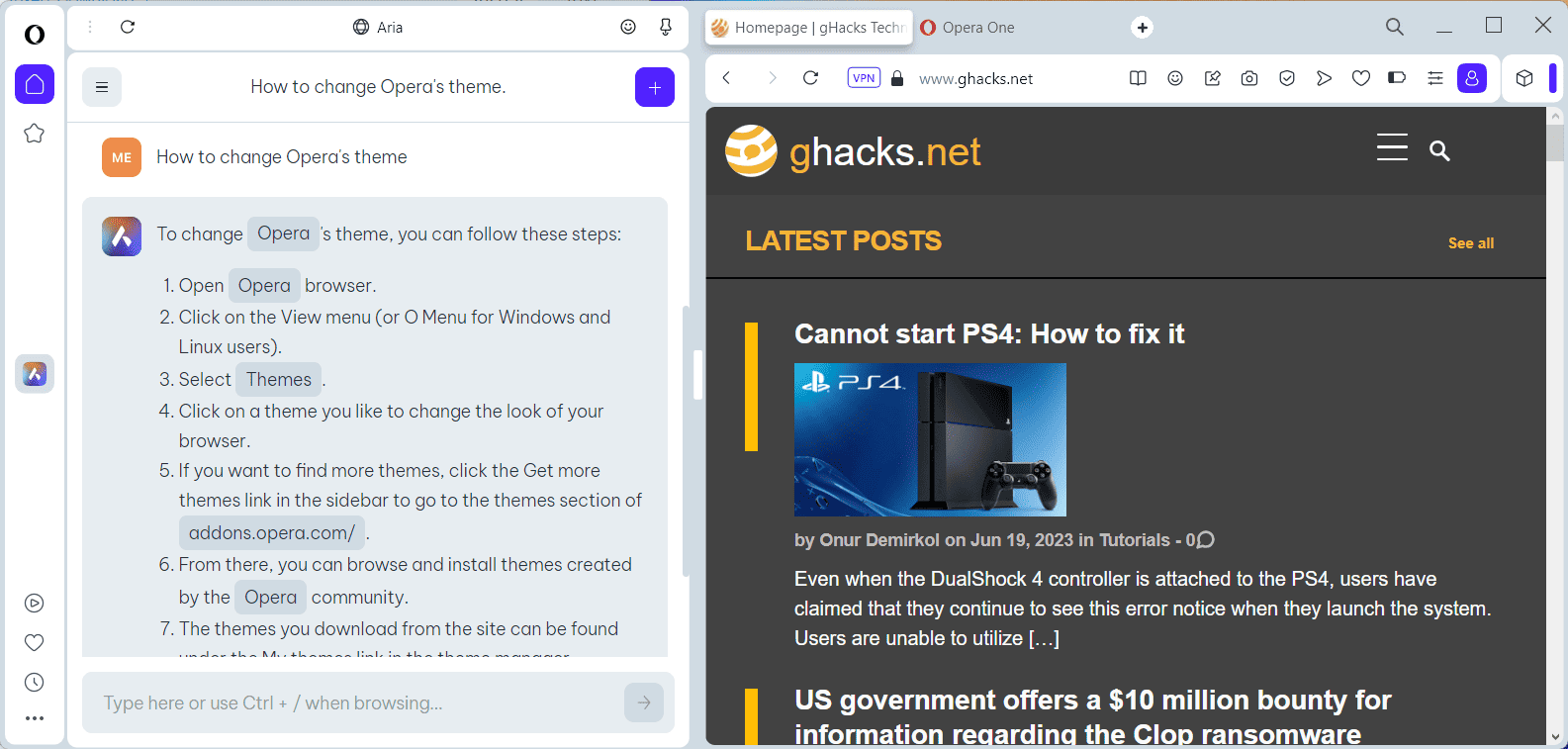
Task: Open ghacks site hamburger menu
Action: point(1392,147)
